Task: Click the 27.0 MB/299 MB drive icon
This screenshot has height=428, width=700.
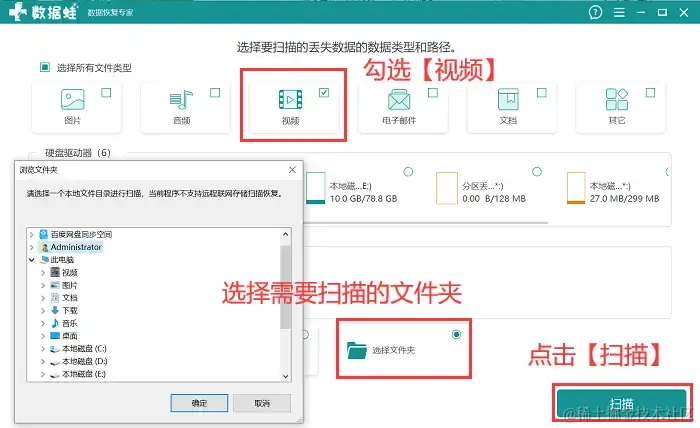Action: coord(576,188)
